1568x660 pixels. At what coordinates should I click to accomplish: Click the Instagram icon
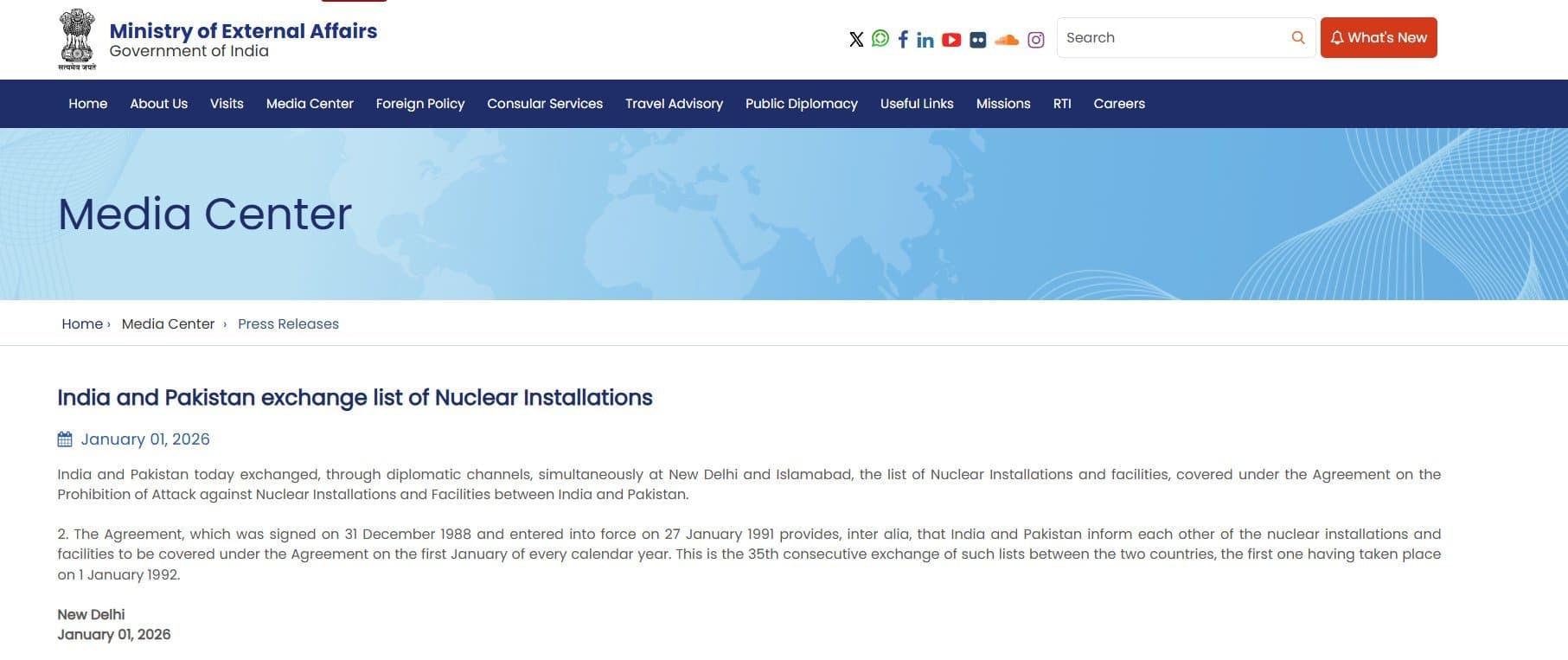click(x=1036, y=40)
